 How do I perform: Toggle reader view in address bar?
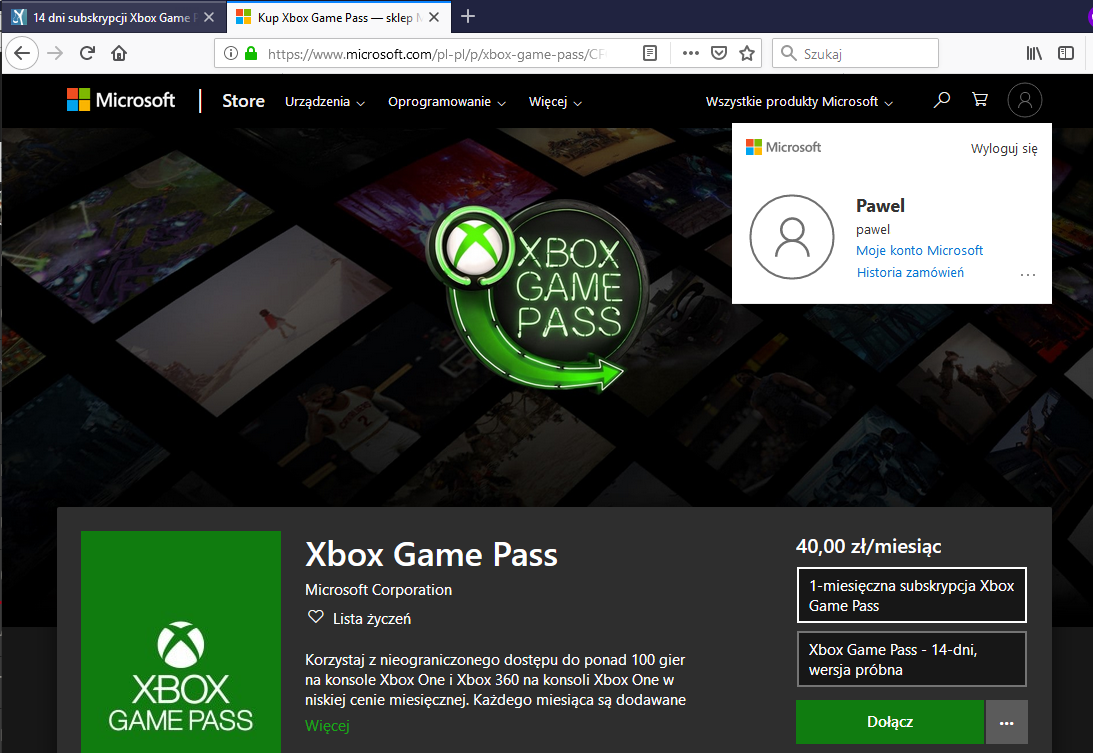(x=650, y=53)
